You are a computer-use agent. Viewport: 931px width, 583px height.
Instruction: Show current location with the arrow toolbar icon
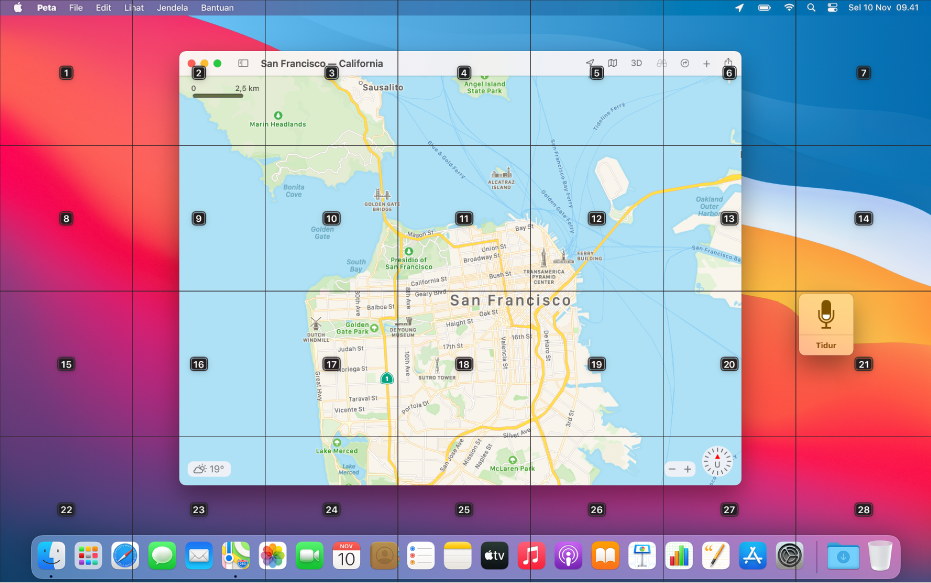coord(591,62)
